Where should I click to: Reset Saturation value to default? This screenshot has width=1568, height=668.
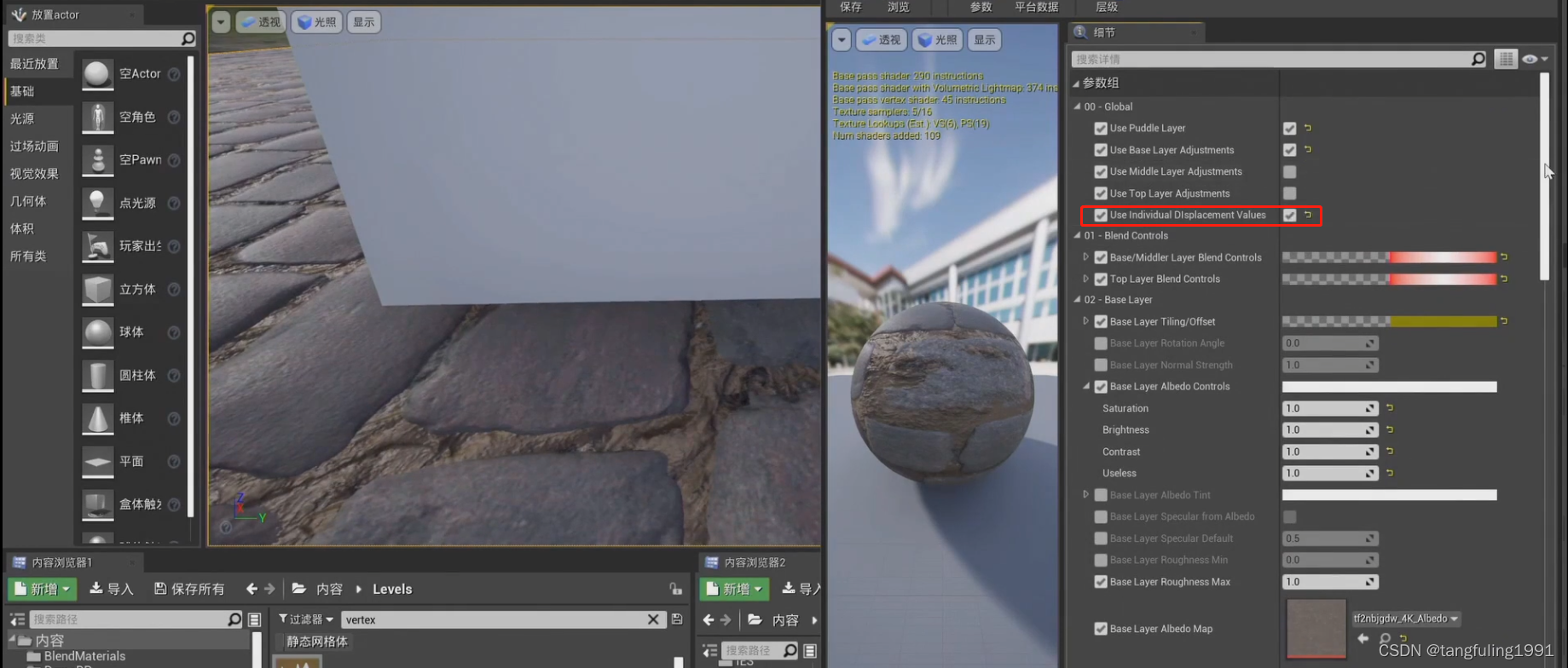tap(1390, 408)
